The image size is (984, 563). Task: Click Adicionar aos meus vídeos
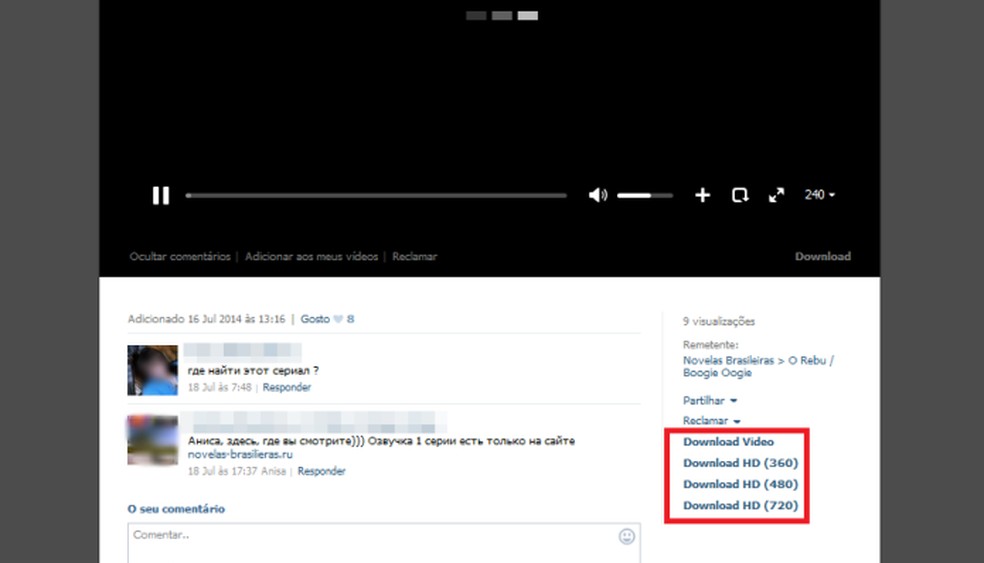click(311, 256)
